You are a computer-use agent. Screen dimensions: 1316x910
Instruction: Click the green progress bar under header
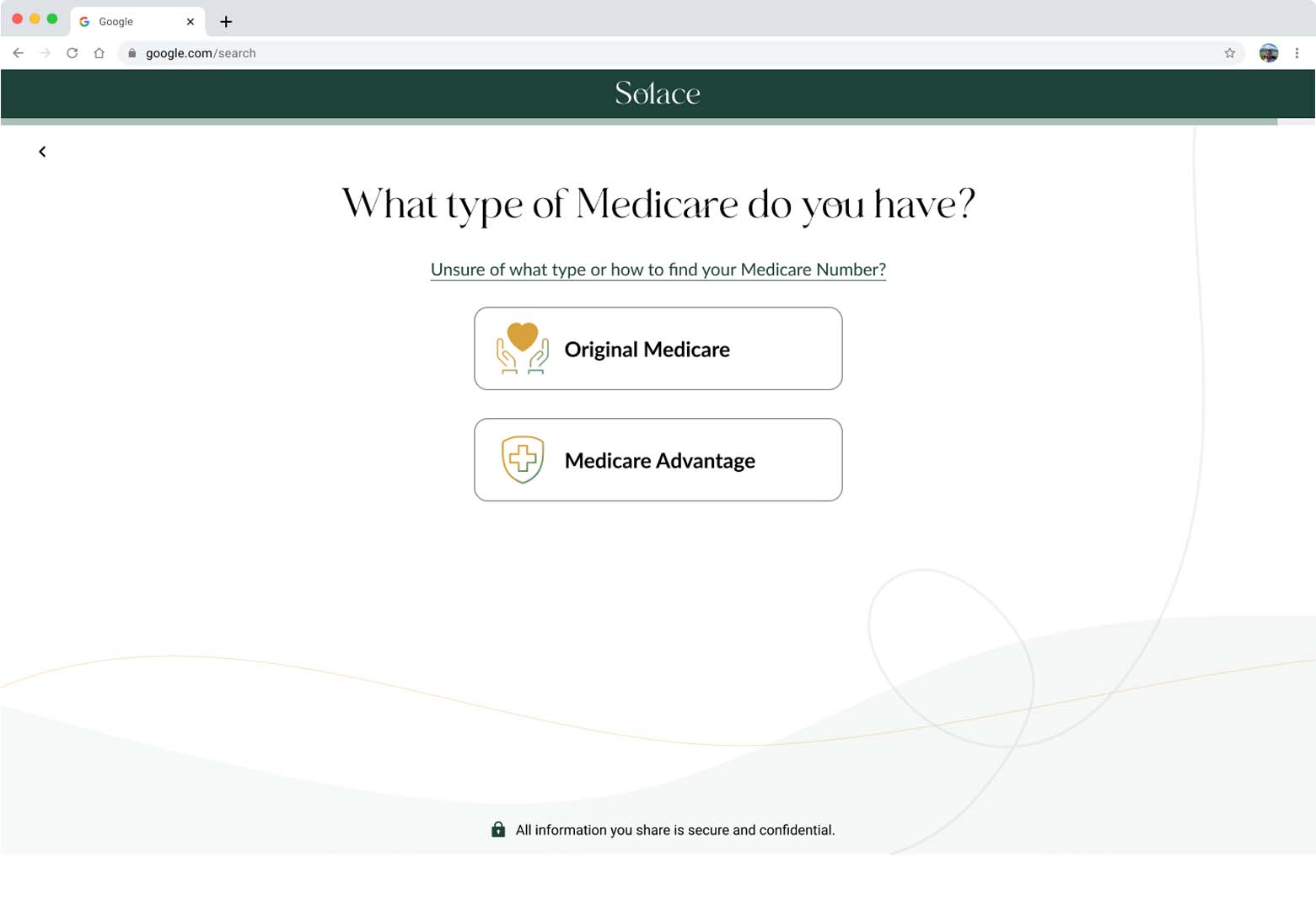(639, 121)
